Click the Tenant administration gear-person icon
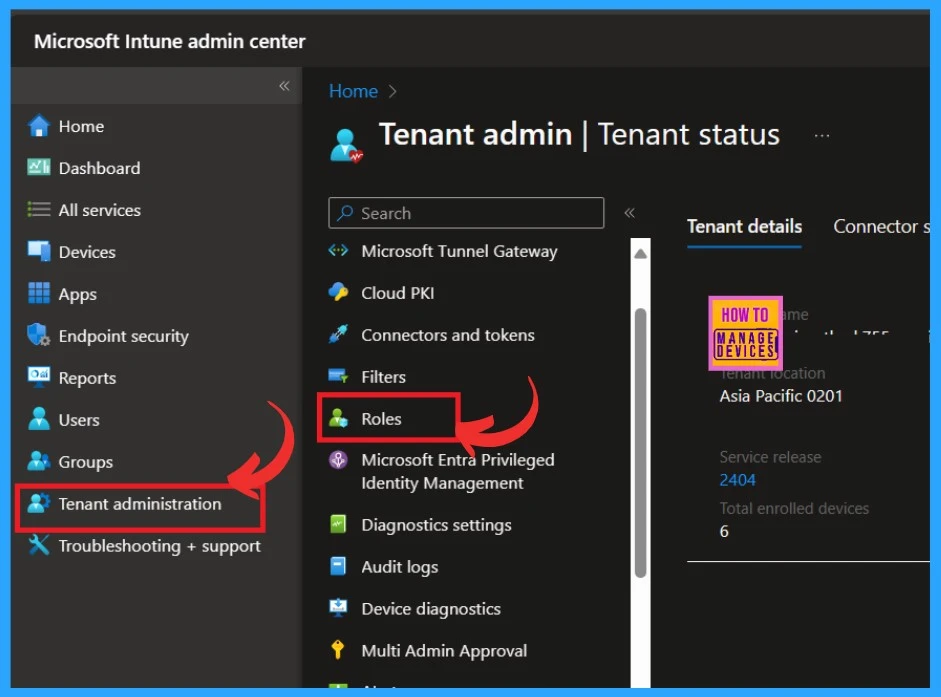This screenshot has height=697, width=941. pos(39,503)
